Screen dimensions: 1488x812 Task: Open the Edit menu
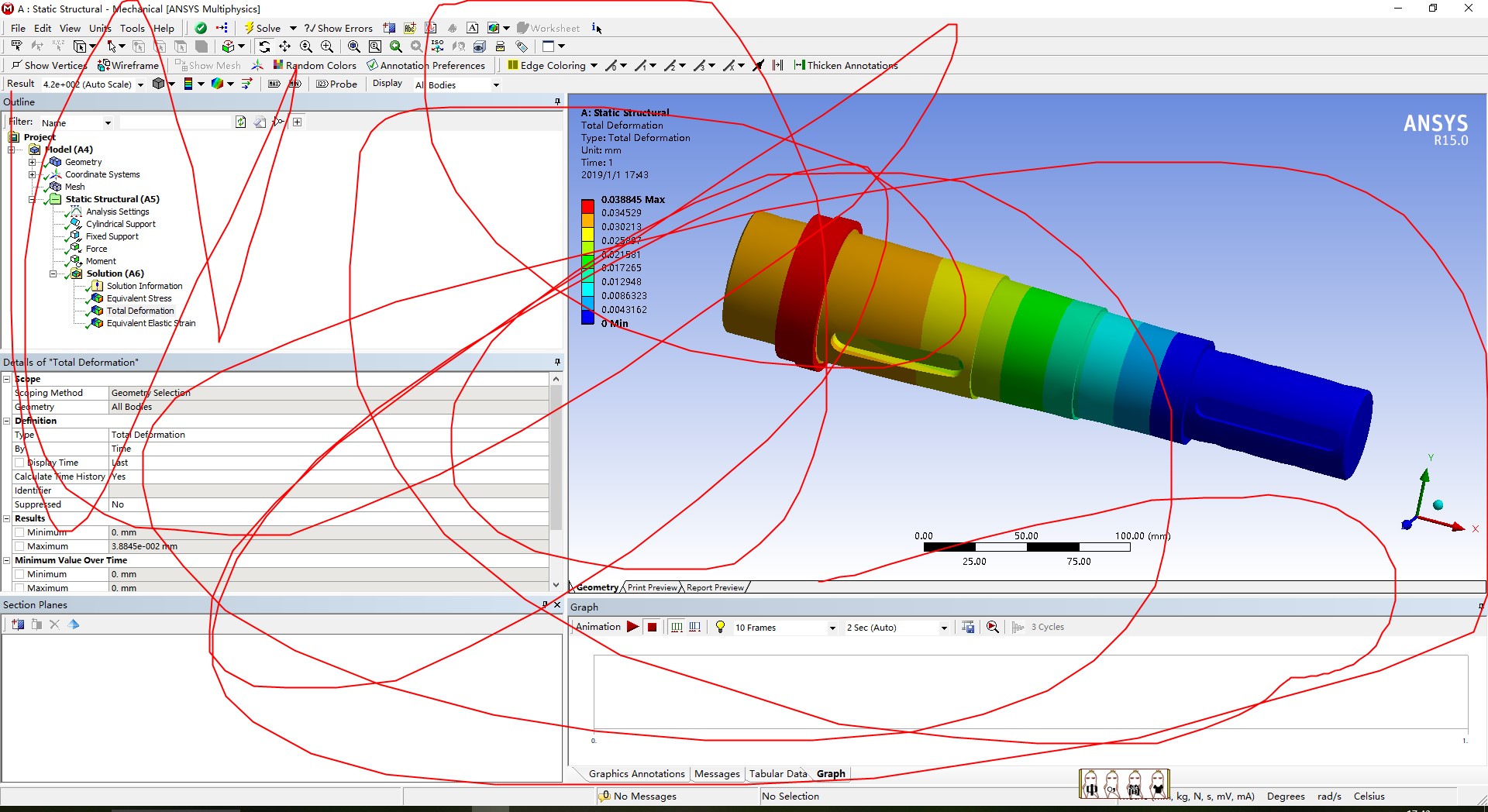[43, 28]
